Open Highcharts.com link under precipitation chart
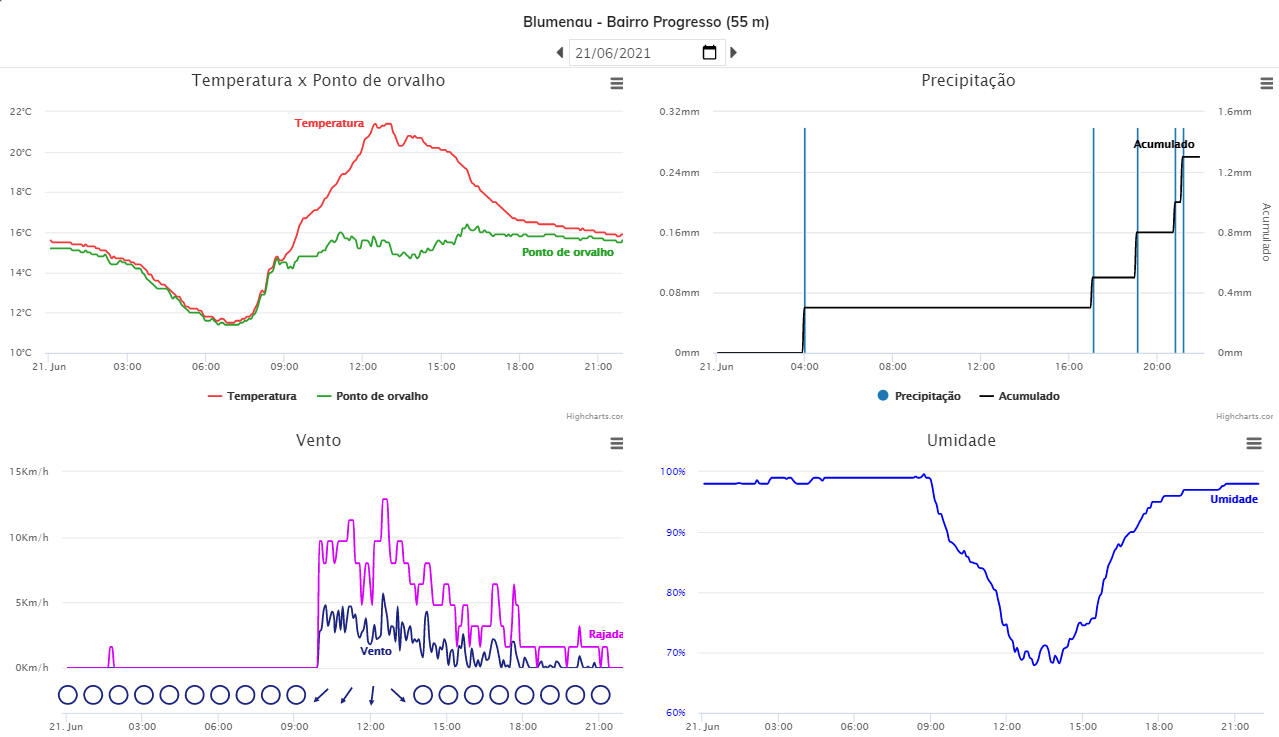 [1244, 416]
